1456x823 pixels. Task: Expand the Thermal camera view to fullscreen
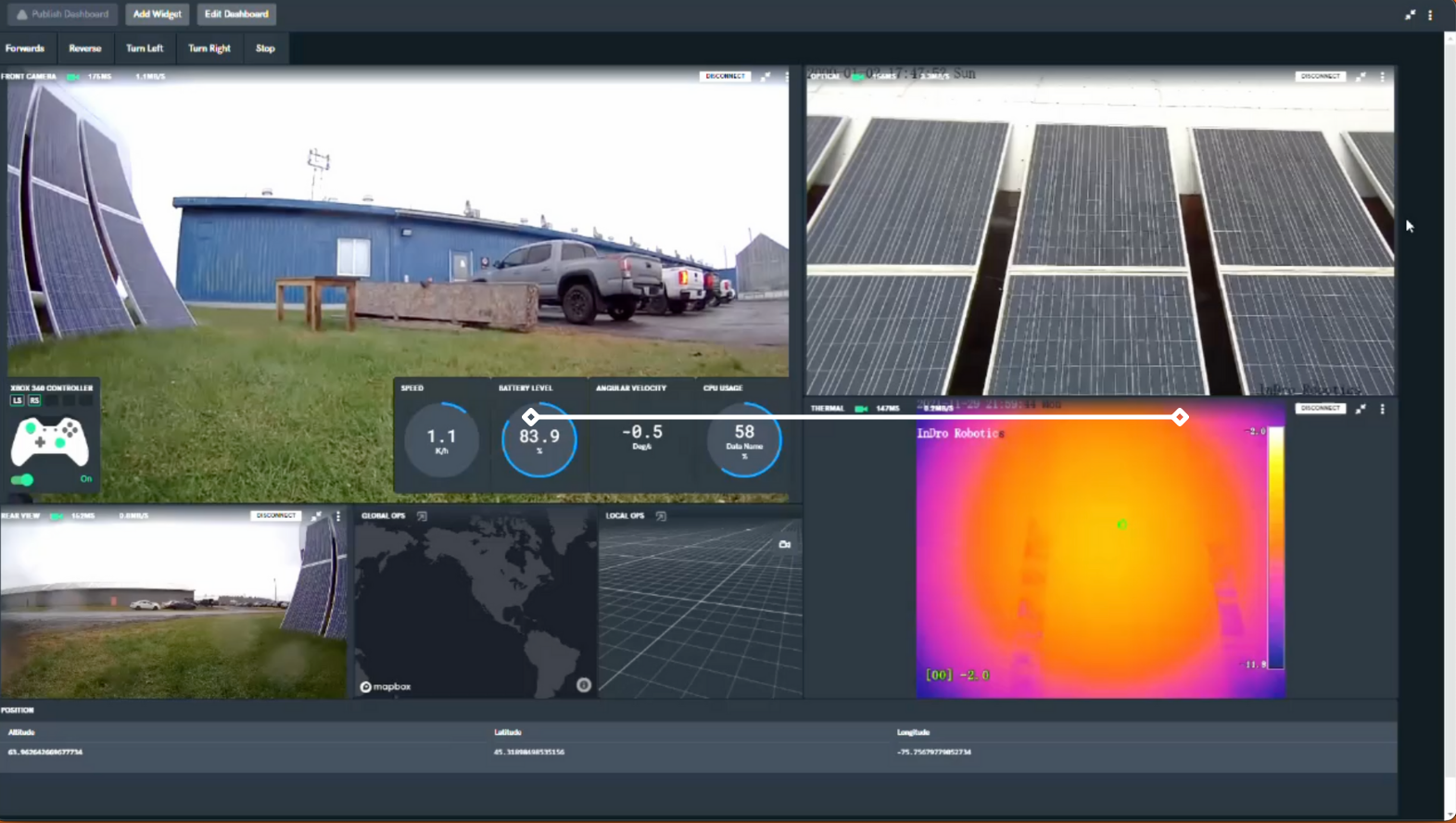pyautogui.click(x=1361, y=409)
